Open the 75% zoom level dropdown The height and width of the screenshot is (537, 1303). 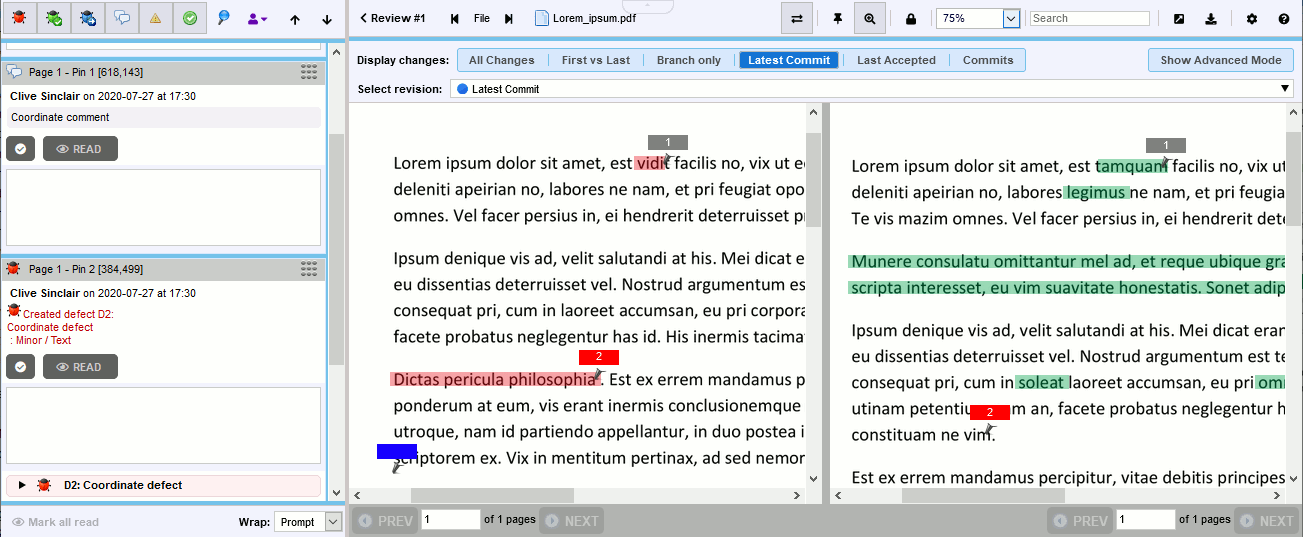pos(1011,18)
